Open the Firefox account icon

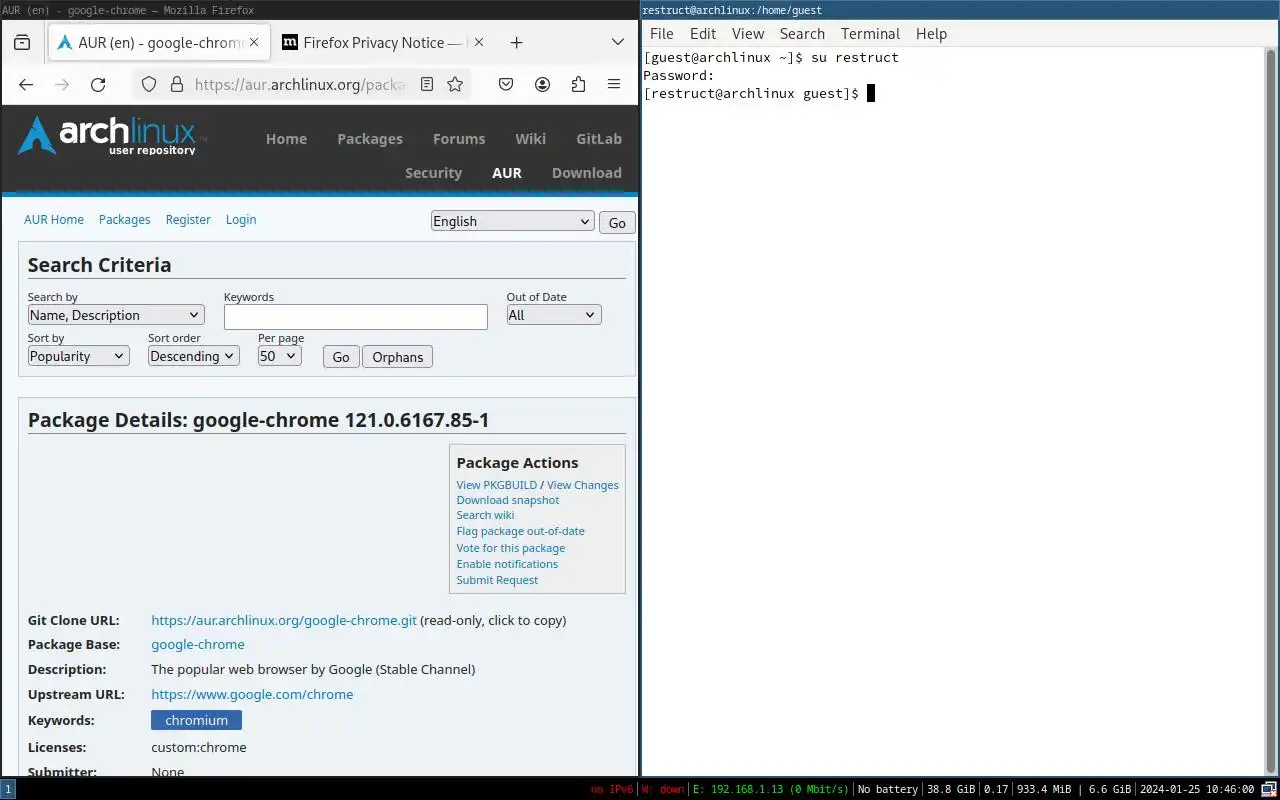542,85
